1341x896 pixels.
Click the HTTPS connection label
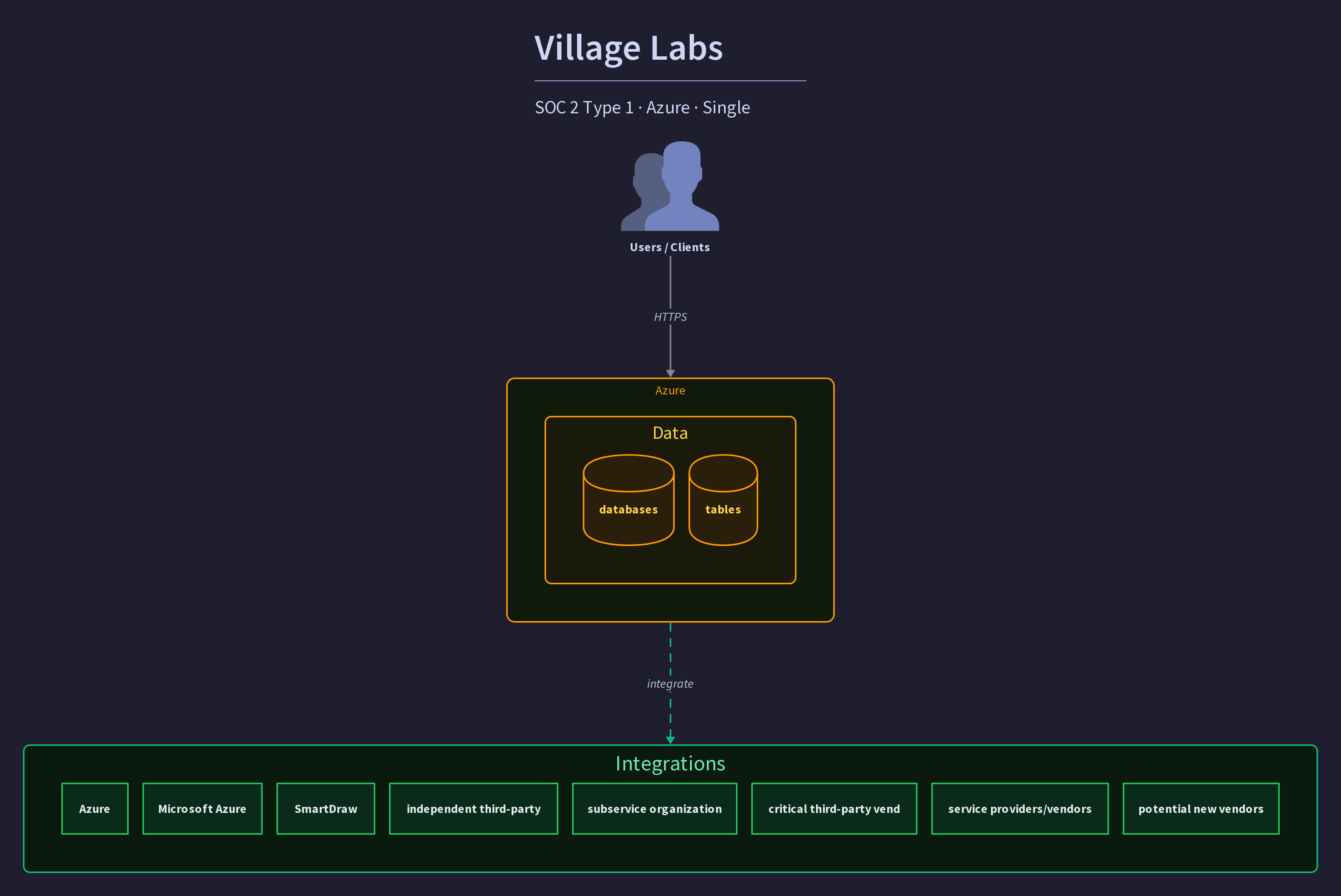670,317
